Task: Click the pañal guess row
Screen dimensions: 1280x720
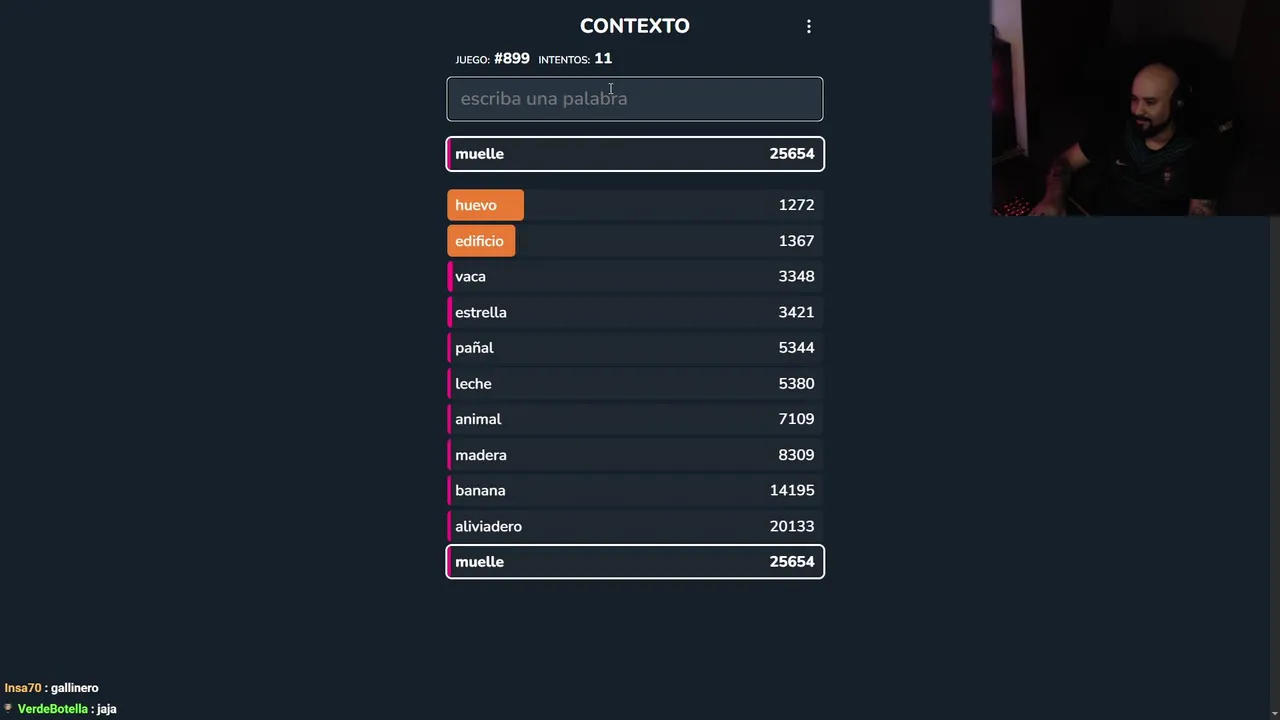Action: point(634,348)
